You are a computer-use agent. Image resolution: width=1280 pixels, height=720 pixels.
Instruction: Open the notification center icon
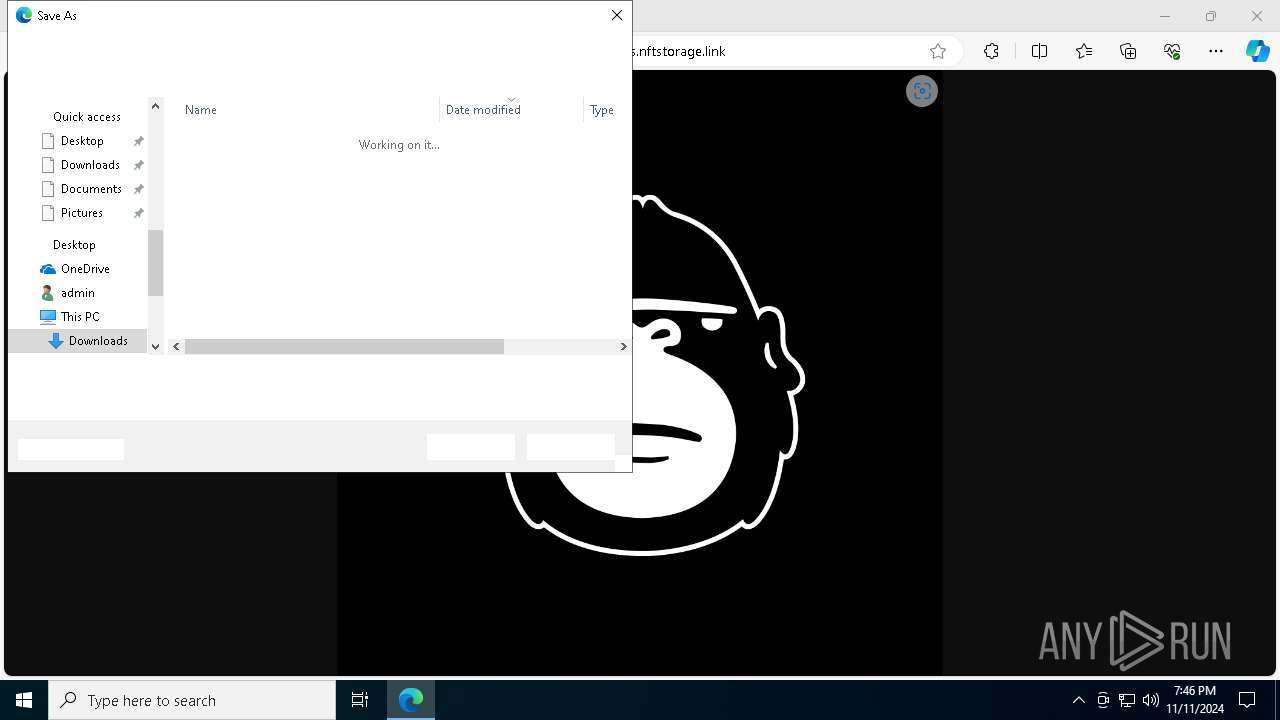(1247, 700)
